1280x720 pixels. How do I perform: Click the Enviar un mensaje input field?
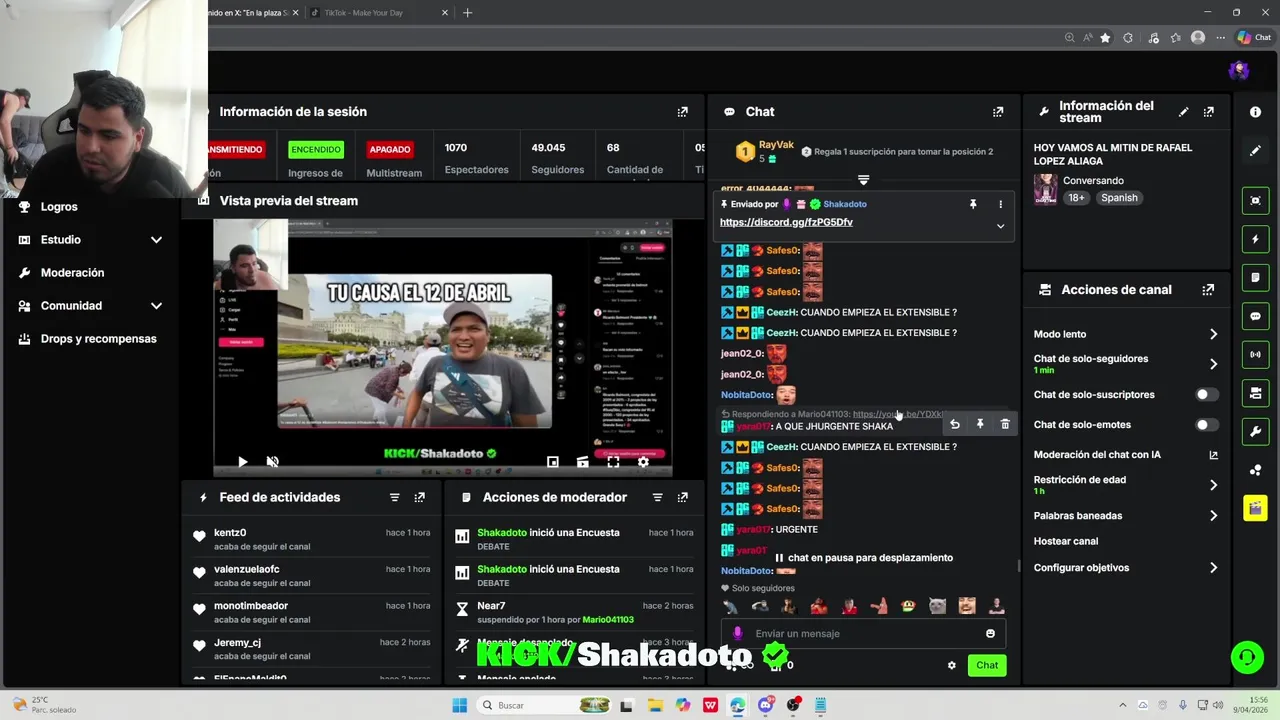pos(865,633)
